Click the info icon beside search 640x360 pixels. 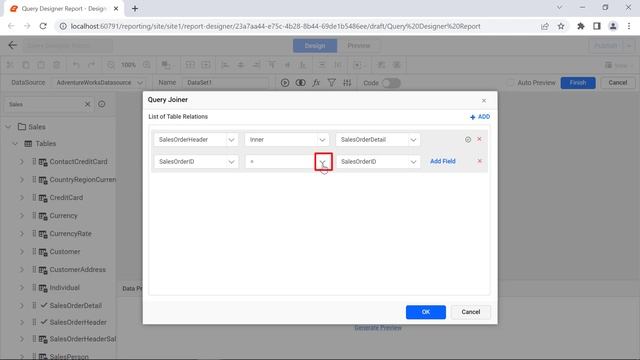[x=102, y=104]
